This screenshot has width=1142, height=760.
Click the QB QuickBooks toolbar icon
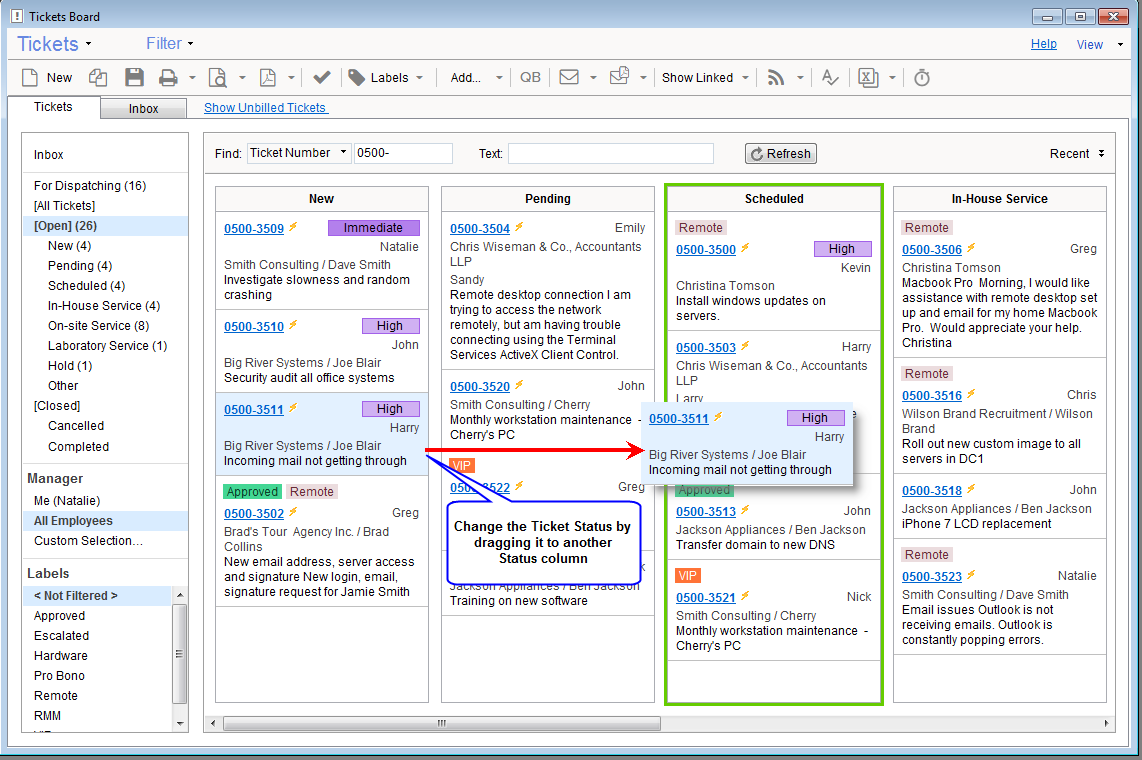[x=530, y=78]
